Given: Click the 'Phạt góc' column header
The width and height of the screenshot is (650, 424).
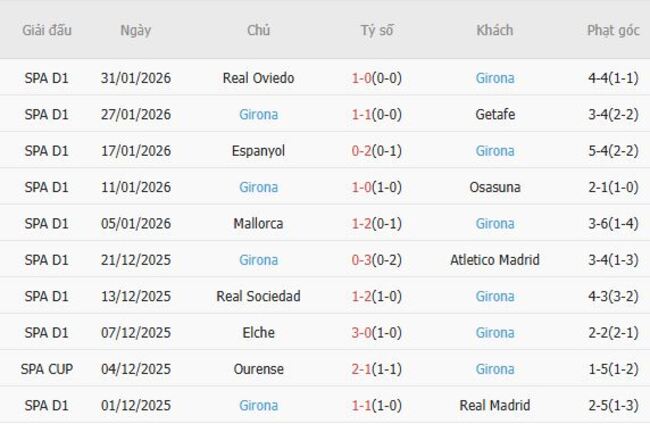Looking at the screenshot, I should [613, 30].
